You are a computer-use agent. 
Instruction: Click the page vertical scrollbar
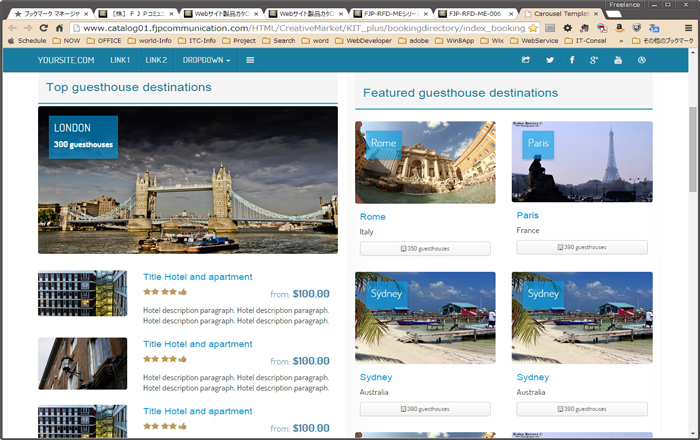pos(692,150)
